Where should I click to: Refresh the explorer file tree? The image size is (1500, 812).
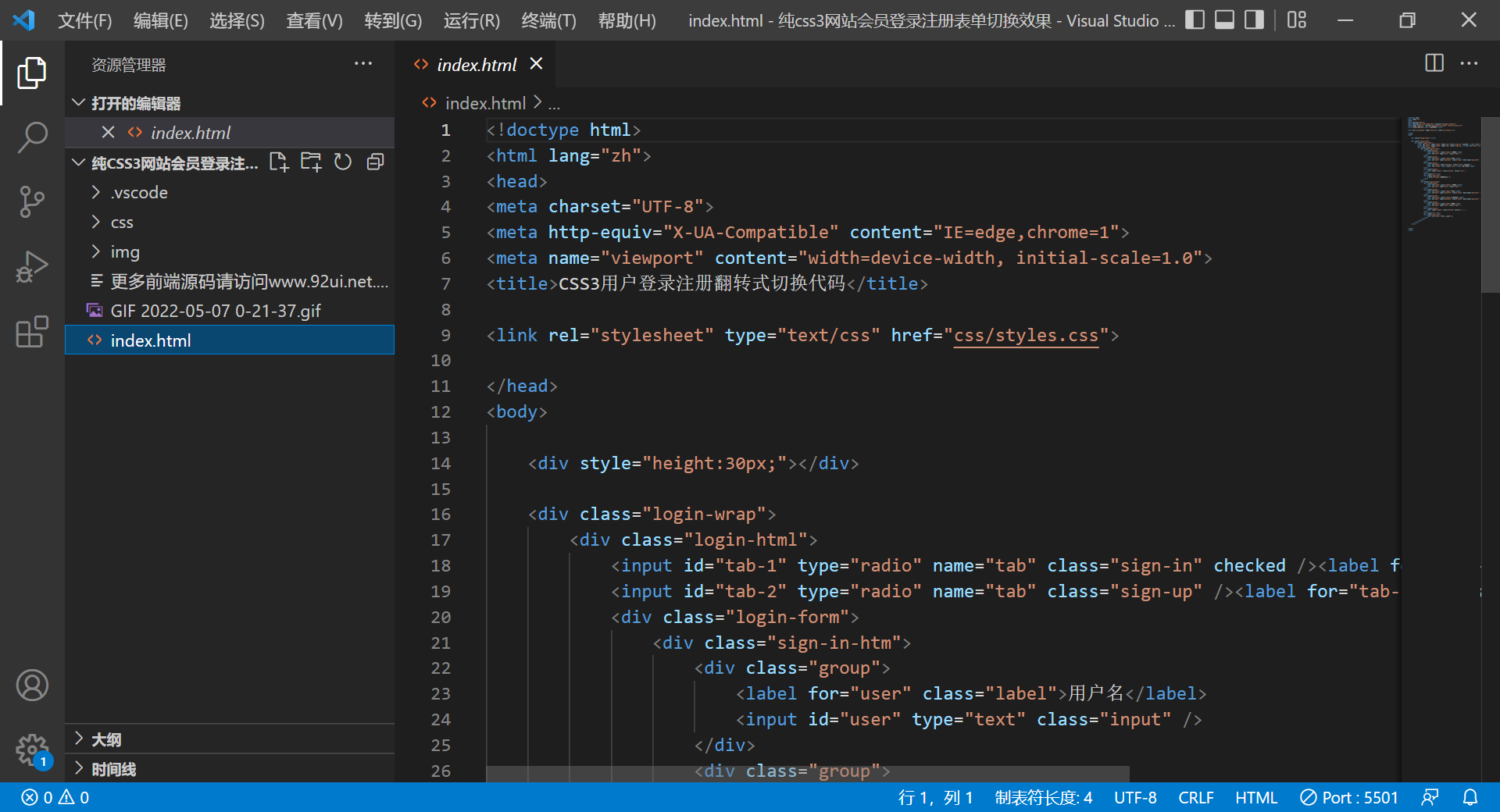pyautogui.click(x=343, y=162)
